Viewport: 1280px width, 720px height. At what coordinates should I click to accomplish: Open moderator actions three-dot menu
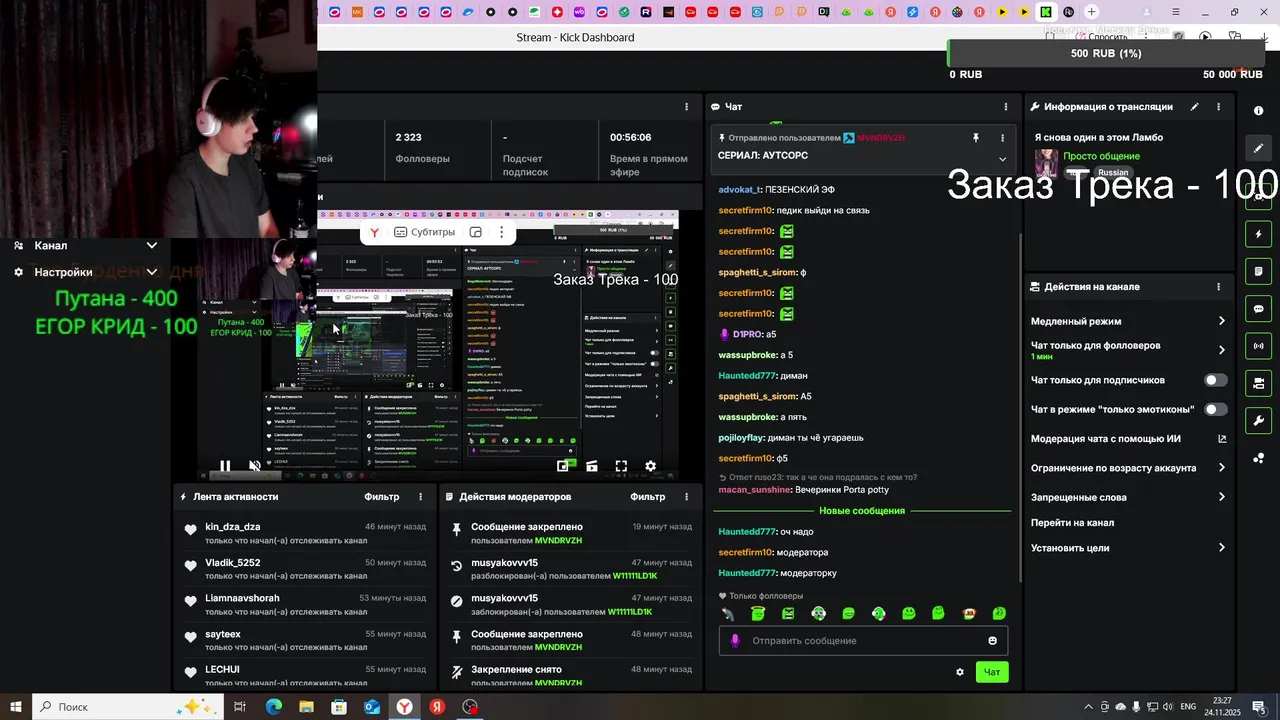coord(686,497)
